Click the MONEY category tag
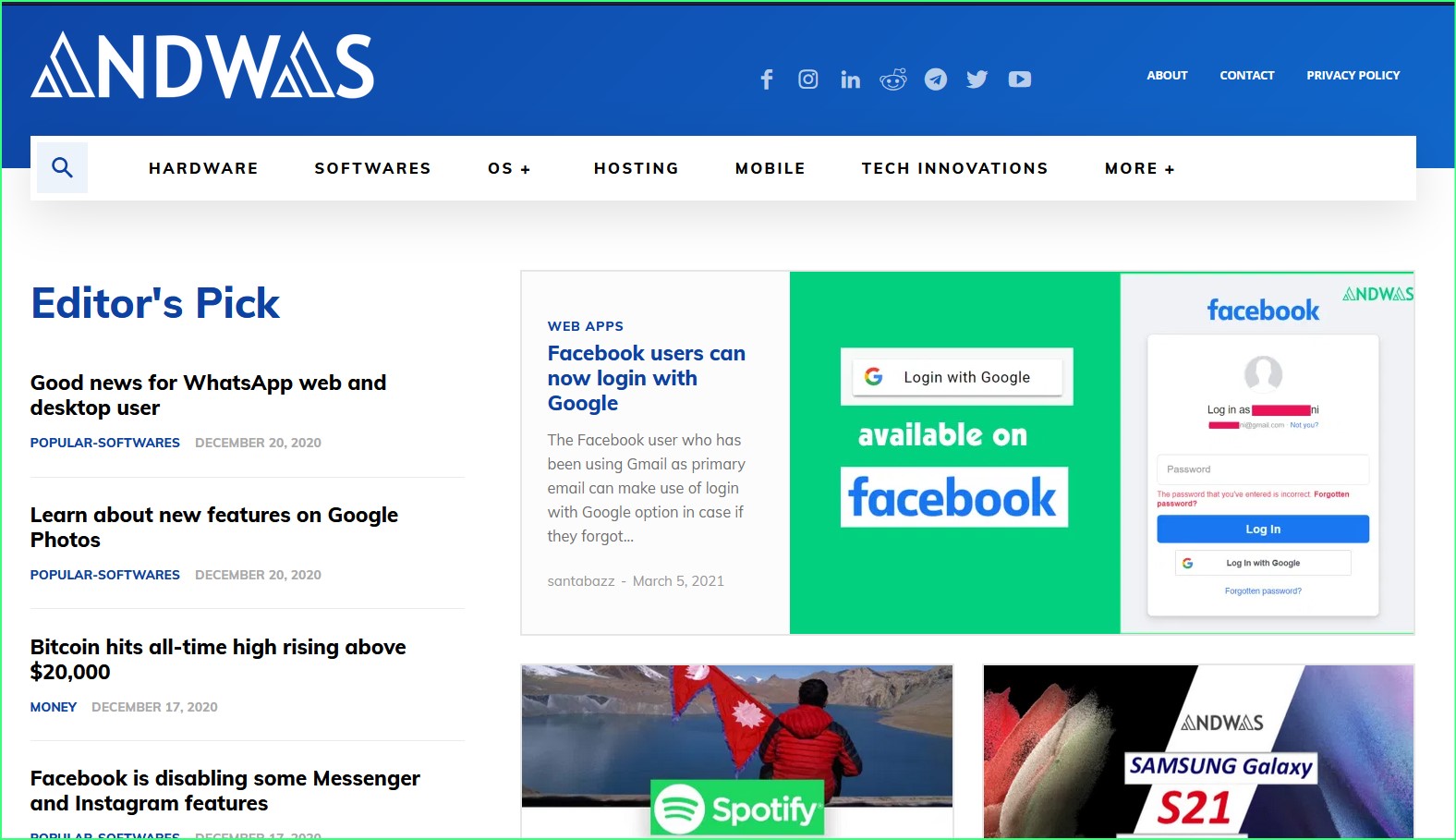 pyautogui.click(x=54, y=707)
